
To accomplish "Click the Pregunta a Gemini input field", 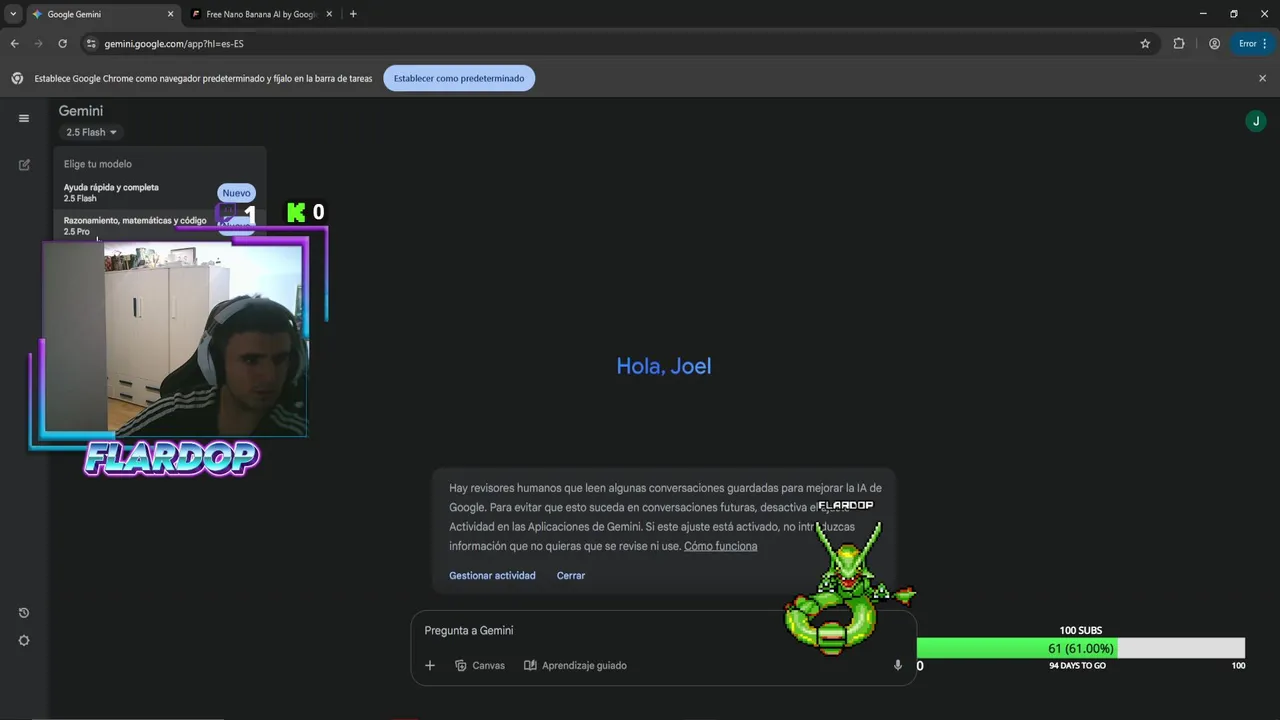I will 663,630.
